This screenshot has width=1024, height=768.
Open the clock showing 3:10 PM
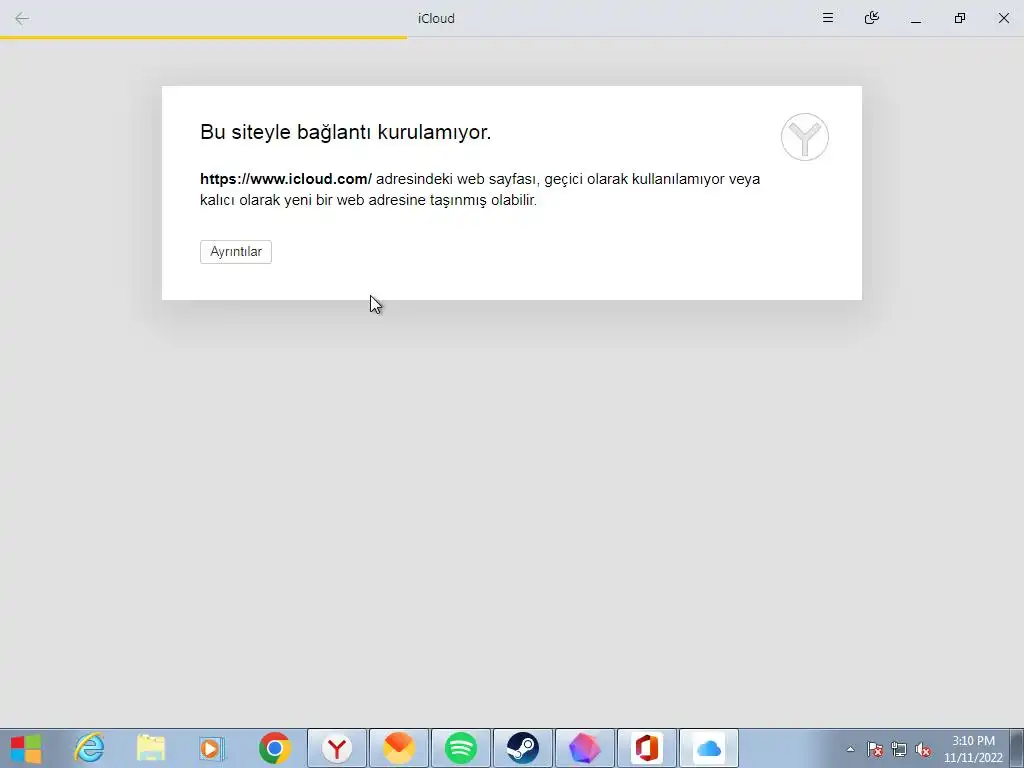[x=973, y=749]
